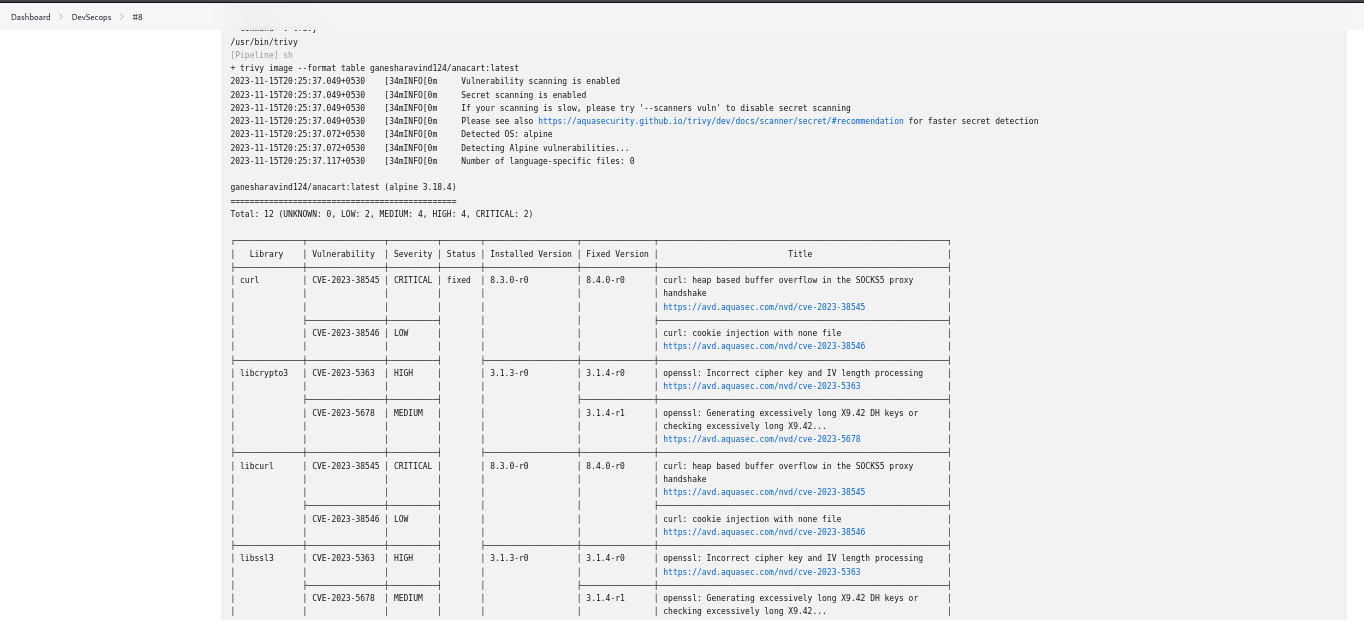Click the '[Pipeline] sh' line
The width and height of the screenshot is (1364, 620).
point(261,55)
